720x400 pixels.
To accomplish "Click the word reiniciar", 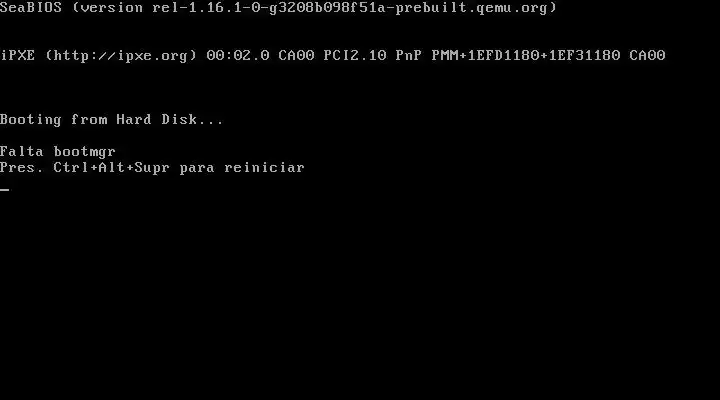I will [x=264, y=168].
